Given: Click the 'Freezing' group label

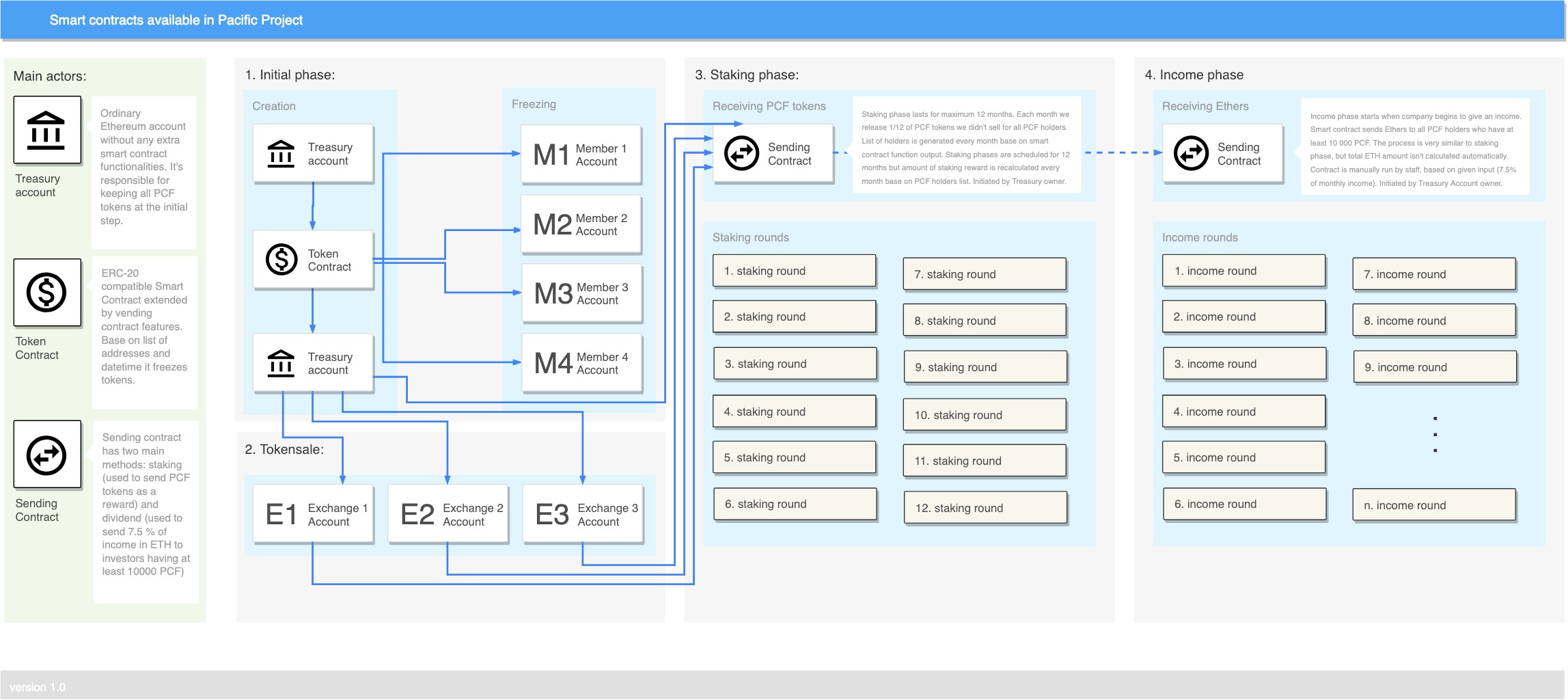Looking at the screenshot, I should tap(534, 104).
